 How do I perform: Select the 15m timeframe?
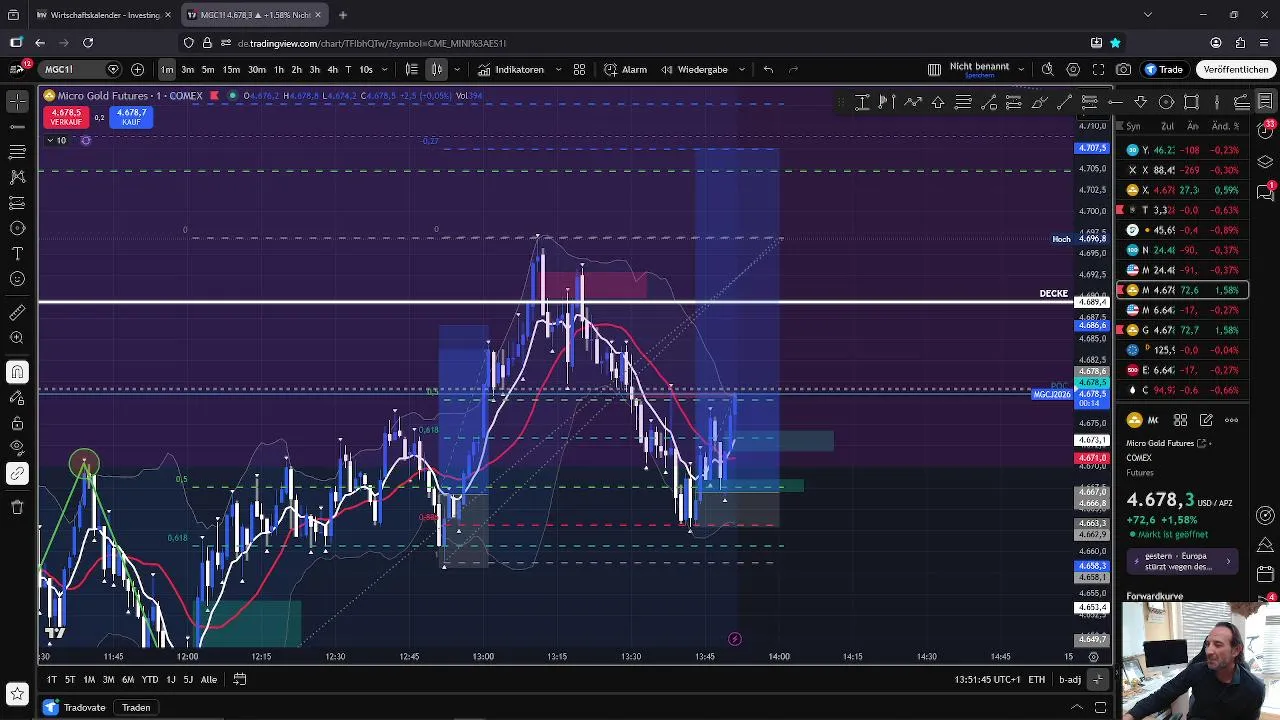pos(231,69)
